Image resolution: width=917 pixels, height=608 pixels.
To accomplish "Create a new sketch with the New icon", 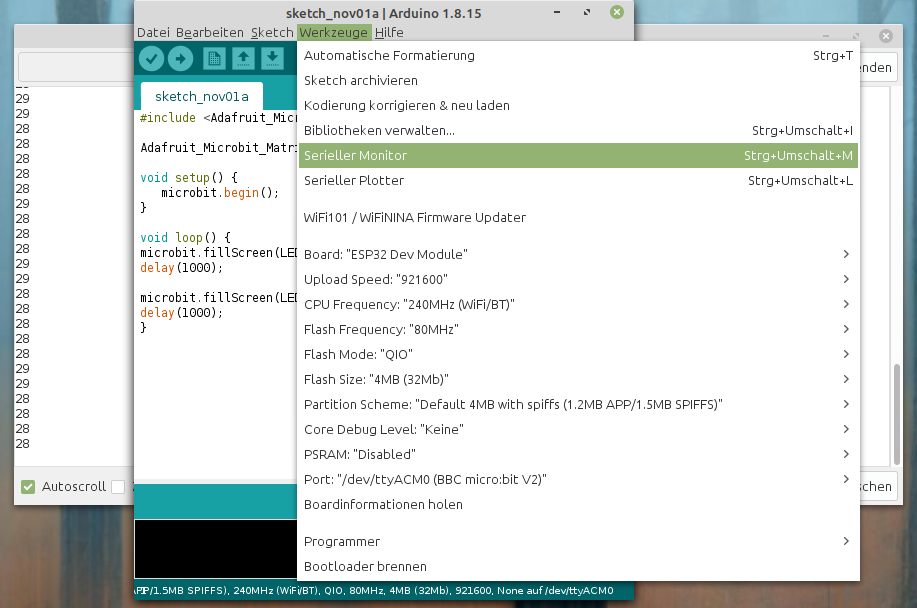I will pyautogui.click(x=214, y=58).
